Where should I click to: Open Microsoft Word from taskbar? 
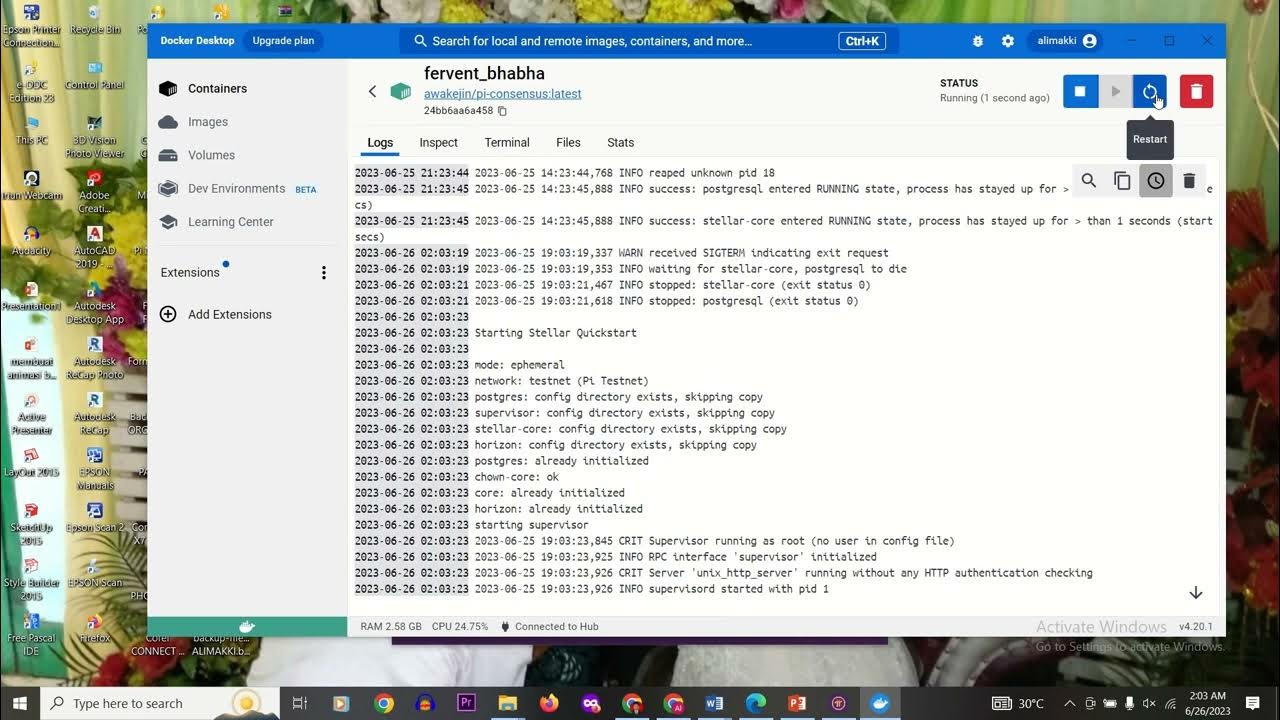pyautogui.click(x=714, y=703)
